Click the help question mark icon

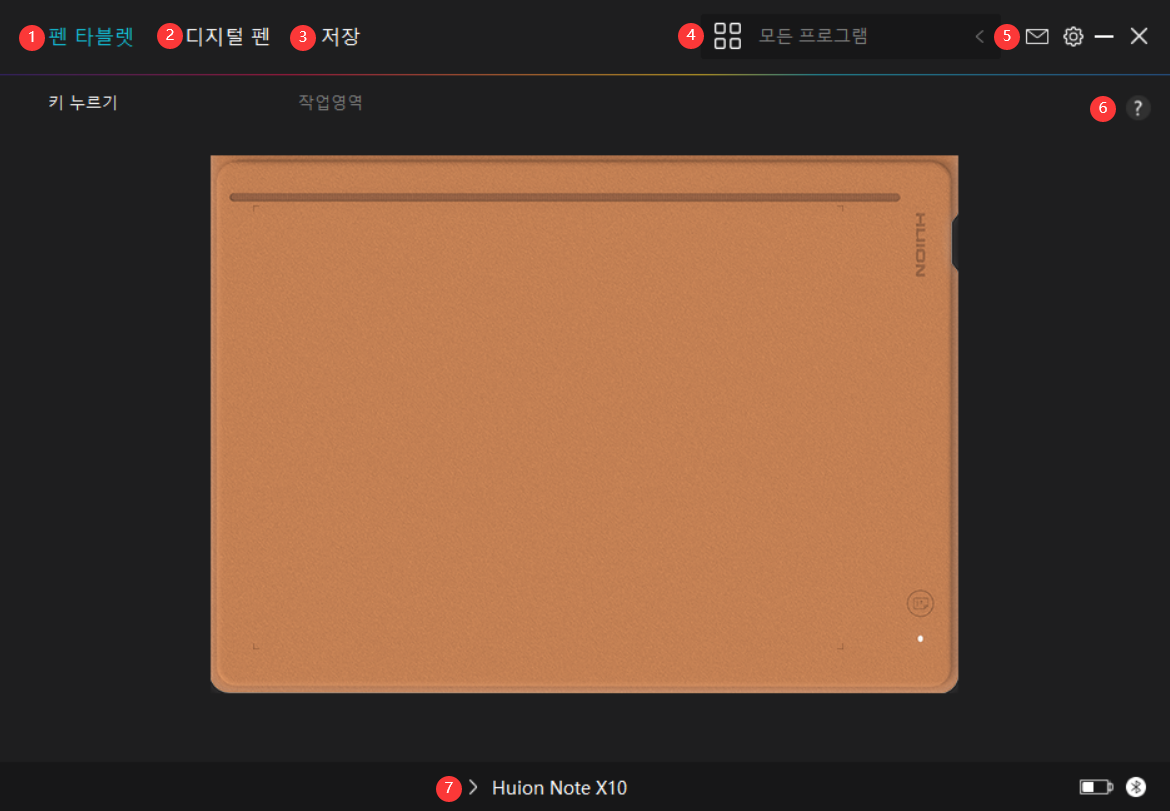click(x=1138, y=107)
